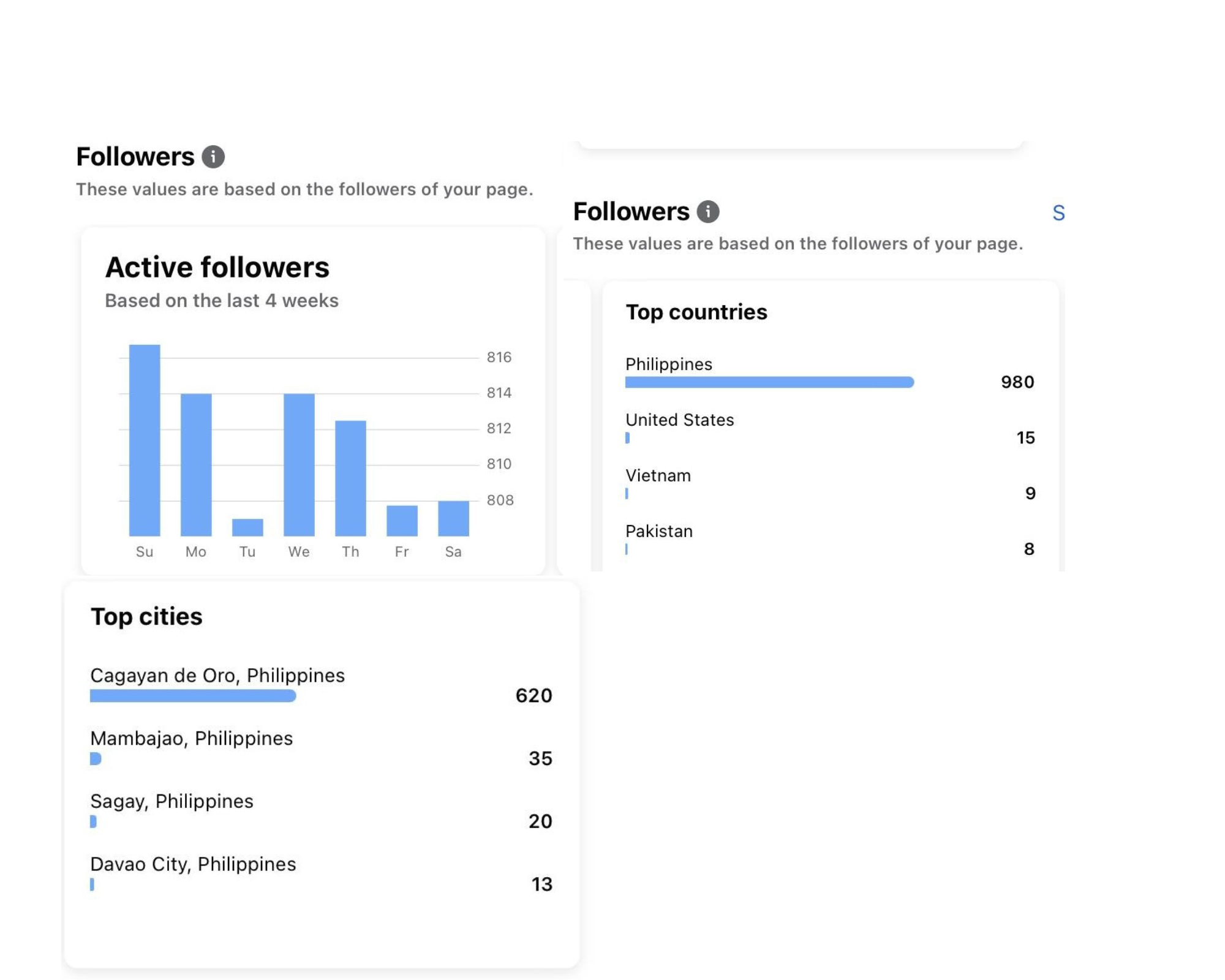Click the Sagay, Philippines city label
1225x980 pixels.
pos(171,801)
